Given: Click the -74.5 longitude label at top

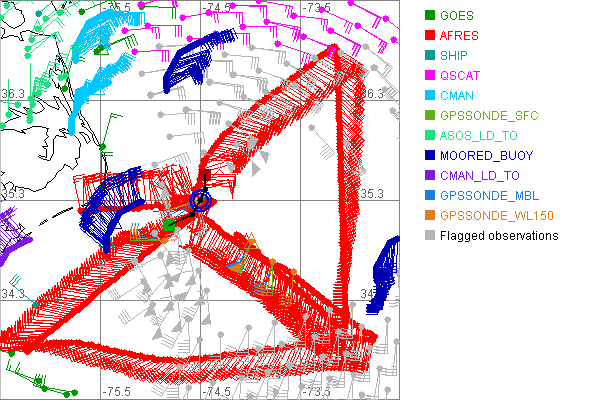Looking at the screenshot, I should point(217,8).
